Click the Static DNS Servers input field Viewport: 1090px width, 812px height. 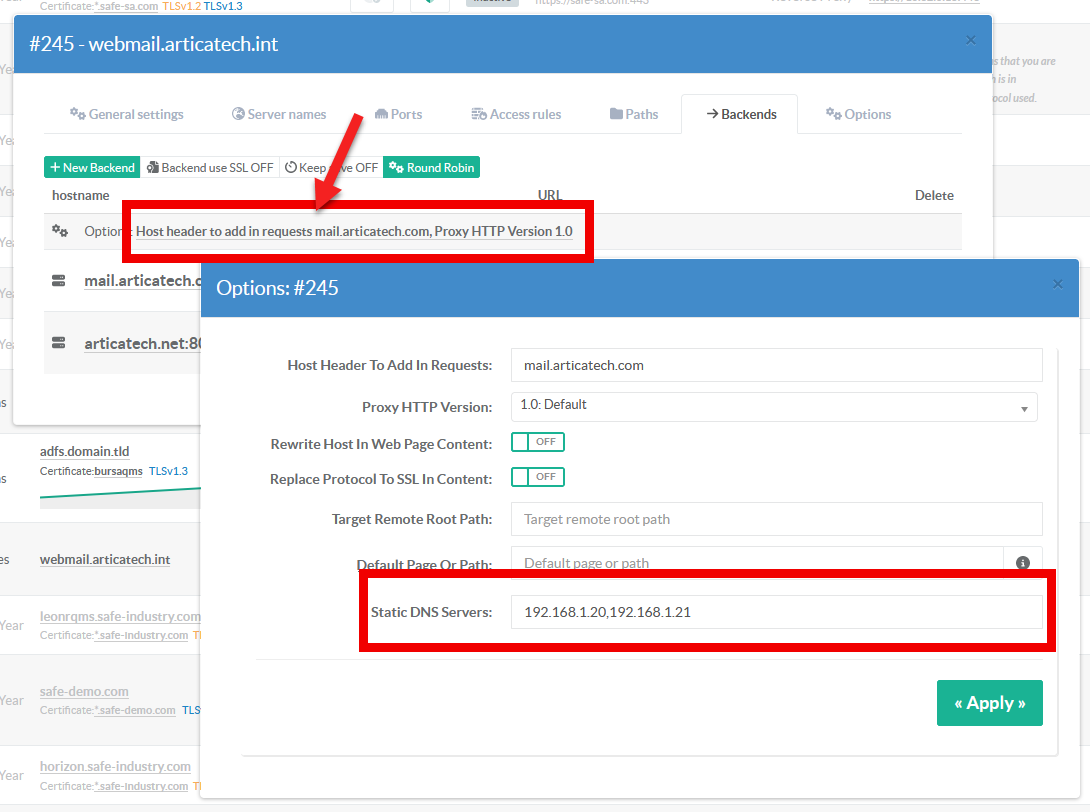(x=775, y=612)
